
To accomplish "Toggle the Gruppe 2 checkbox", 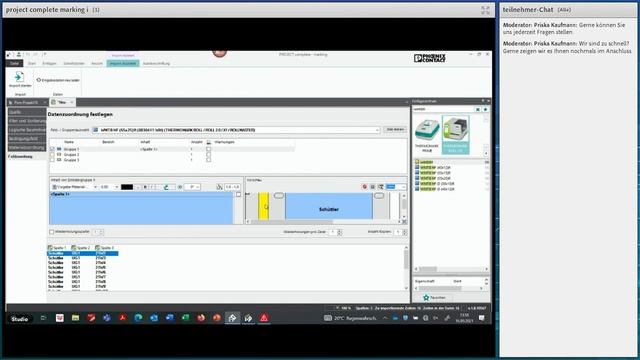I will pyautogui.click(x=52, y=155).
